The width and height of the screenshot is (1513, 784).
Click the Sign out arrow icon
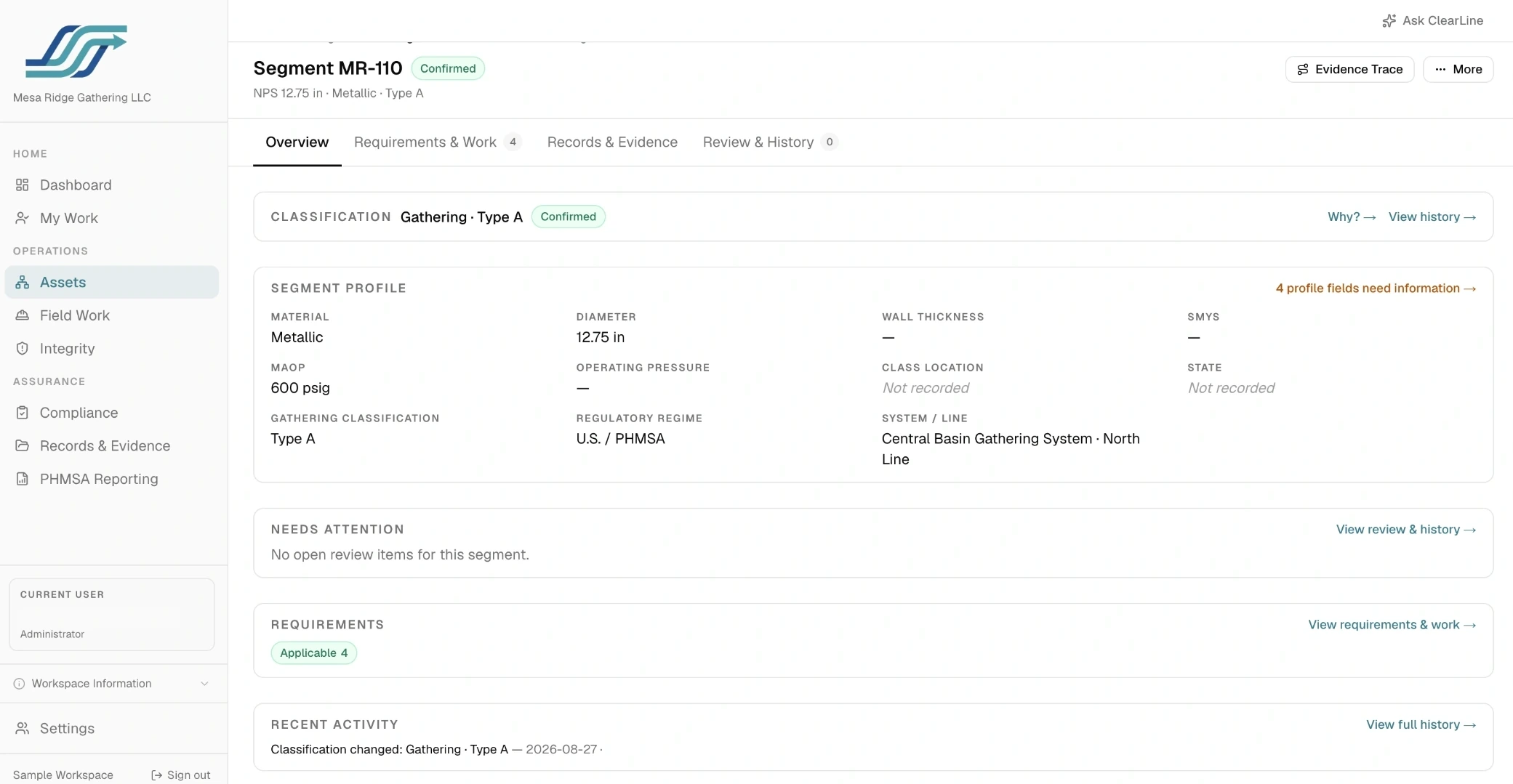tap(156, 775)
